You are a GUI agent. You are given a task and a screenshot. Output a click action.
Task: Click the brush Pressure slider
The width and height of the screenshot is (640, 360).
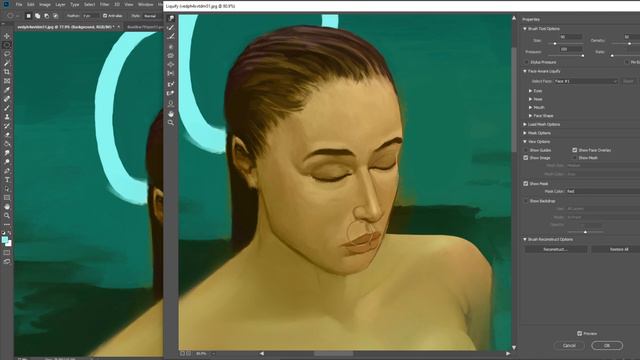(x=566, y=56)
